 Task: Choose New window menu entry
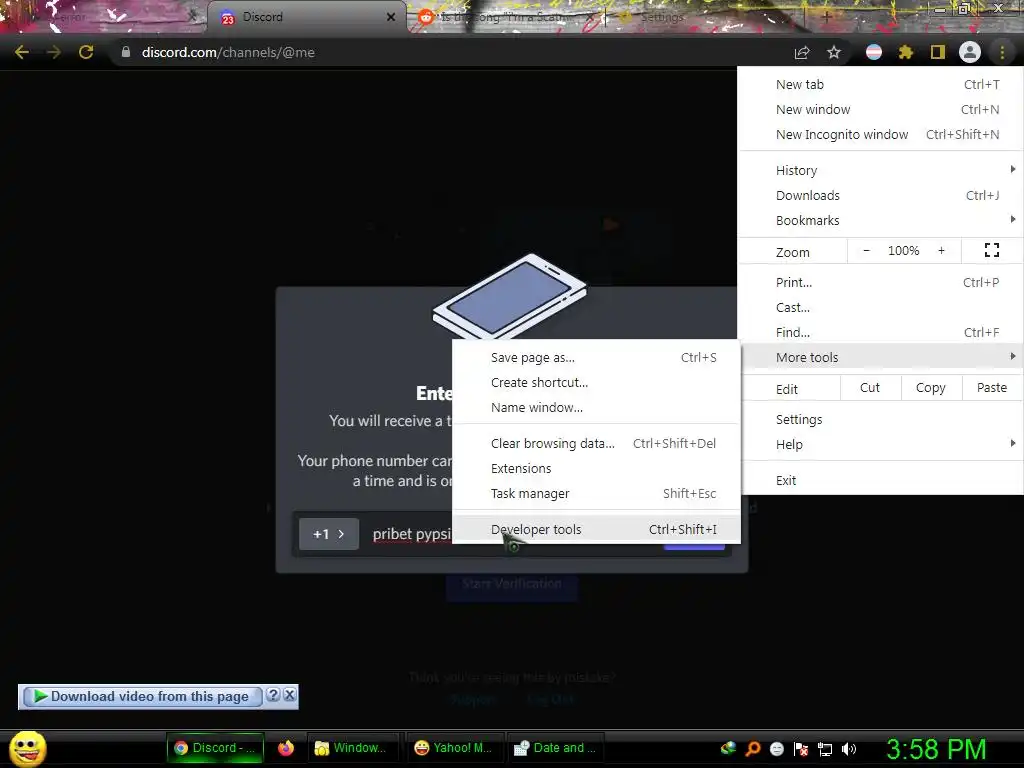881,110
